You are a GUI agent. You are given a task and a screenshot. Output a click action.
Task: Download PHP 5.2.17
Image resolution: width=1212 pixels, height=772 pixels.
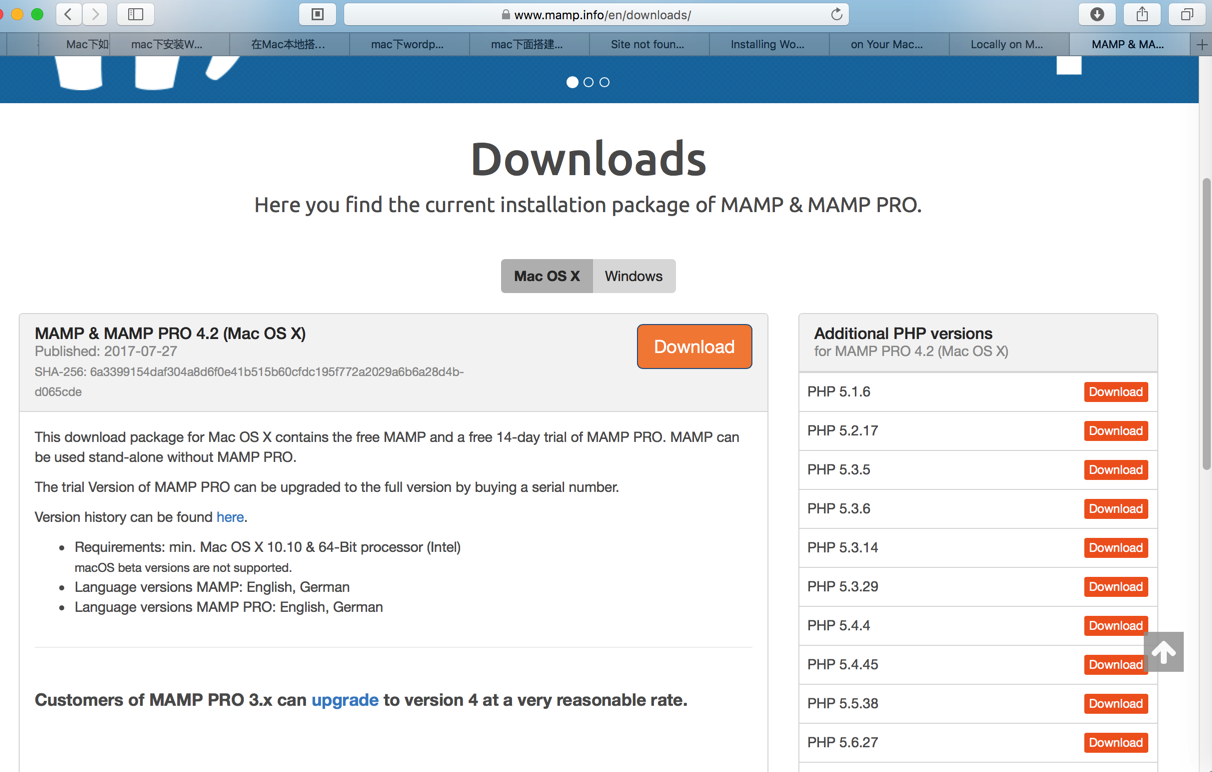(1116, 431)
